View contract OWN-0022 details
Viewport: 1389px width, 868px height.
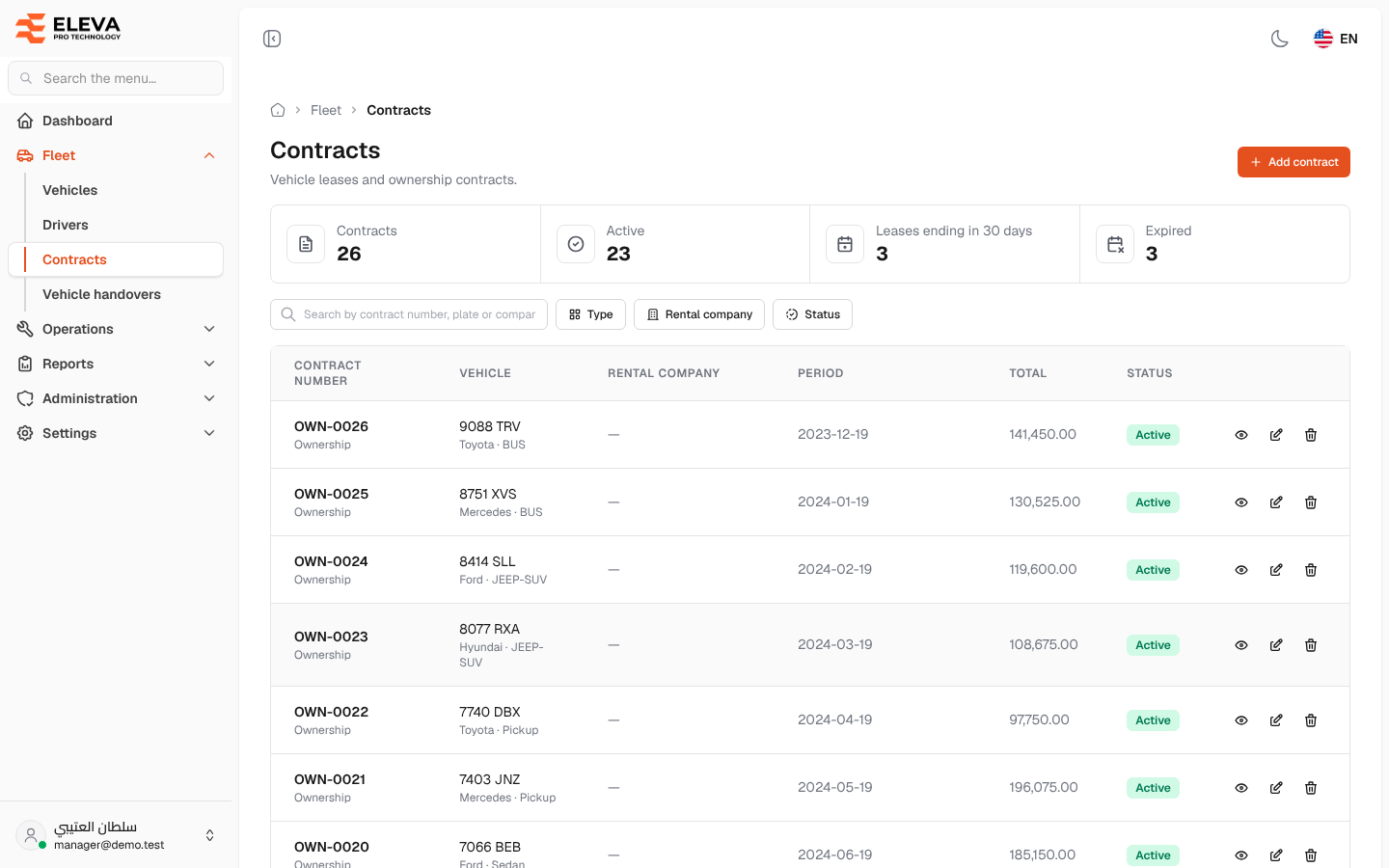1241,720
